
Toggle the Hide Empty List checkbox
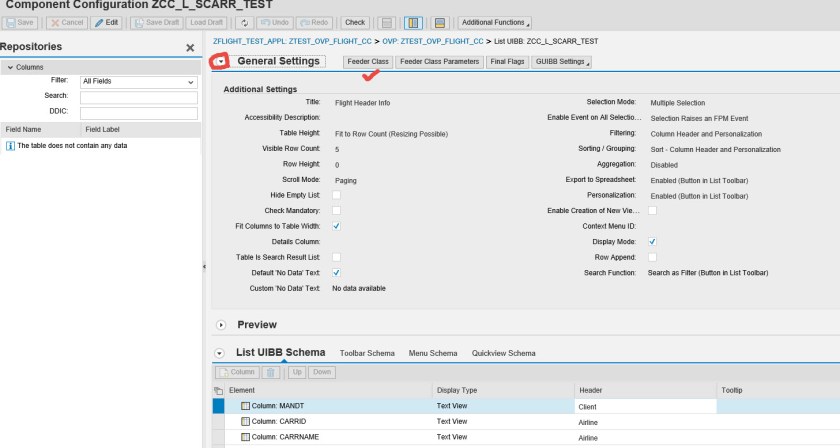click(x=336, y=195)
